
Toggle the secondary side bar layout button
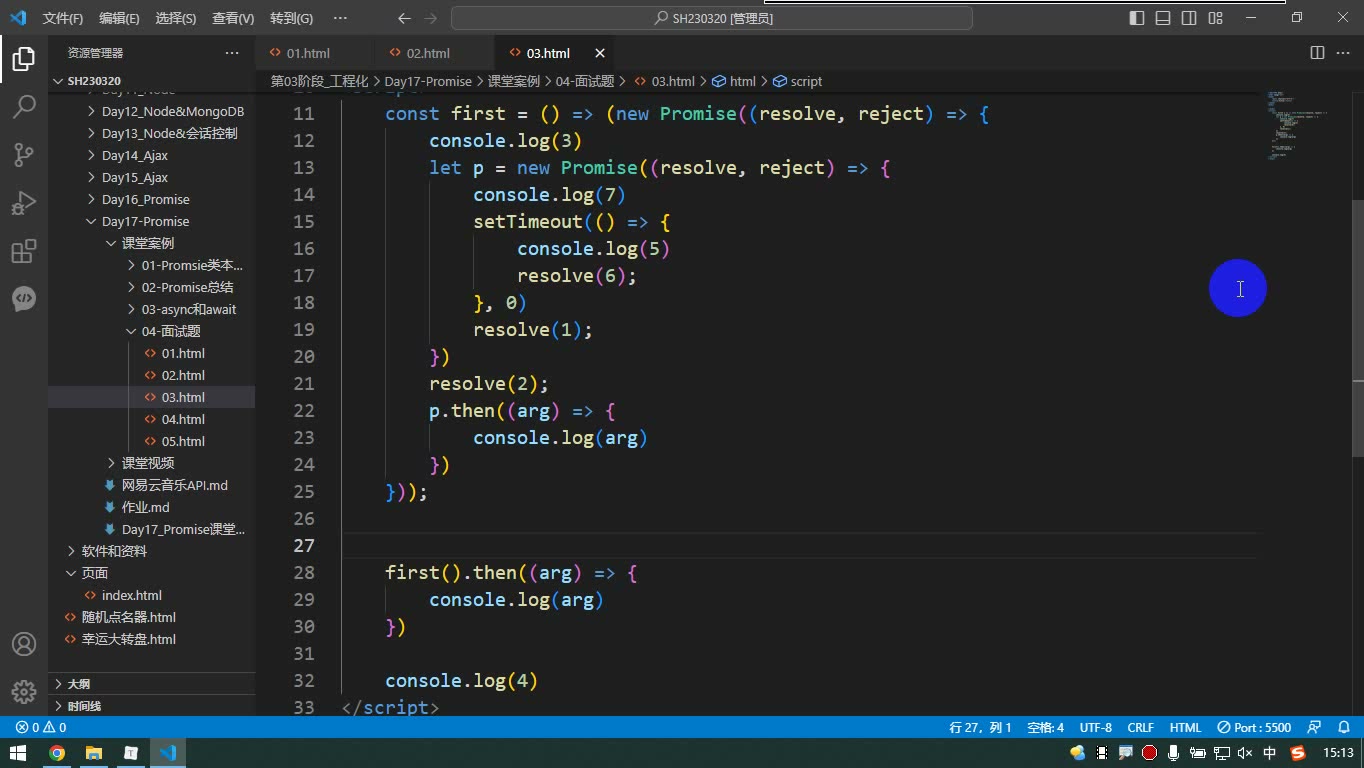point(1189,18)
